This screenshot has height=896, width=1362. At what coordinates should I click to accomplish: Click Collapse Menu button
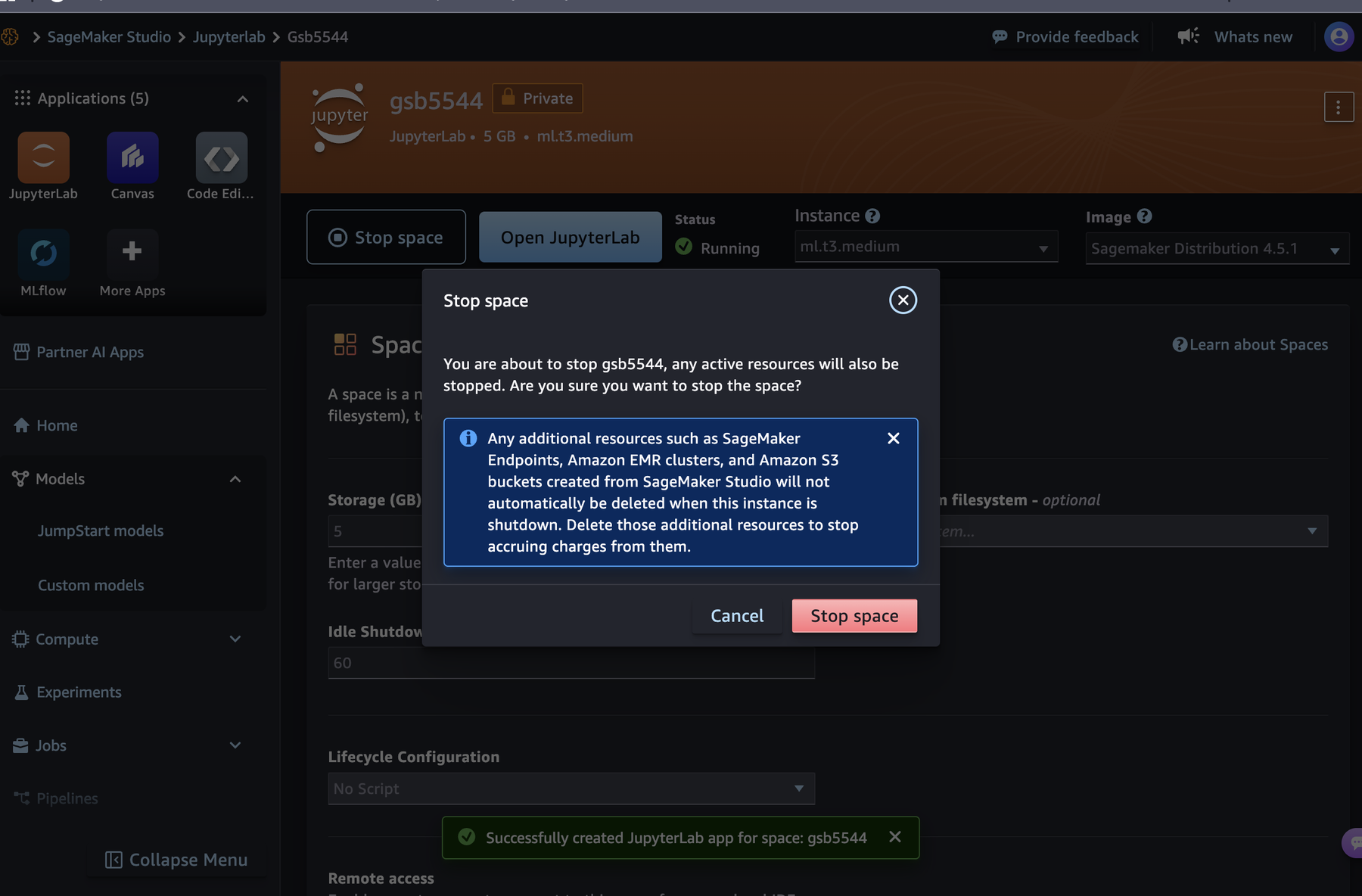[176, 860]
